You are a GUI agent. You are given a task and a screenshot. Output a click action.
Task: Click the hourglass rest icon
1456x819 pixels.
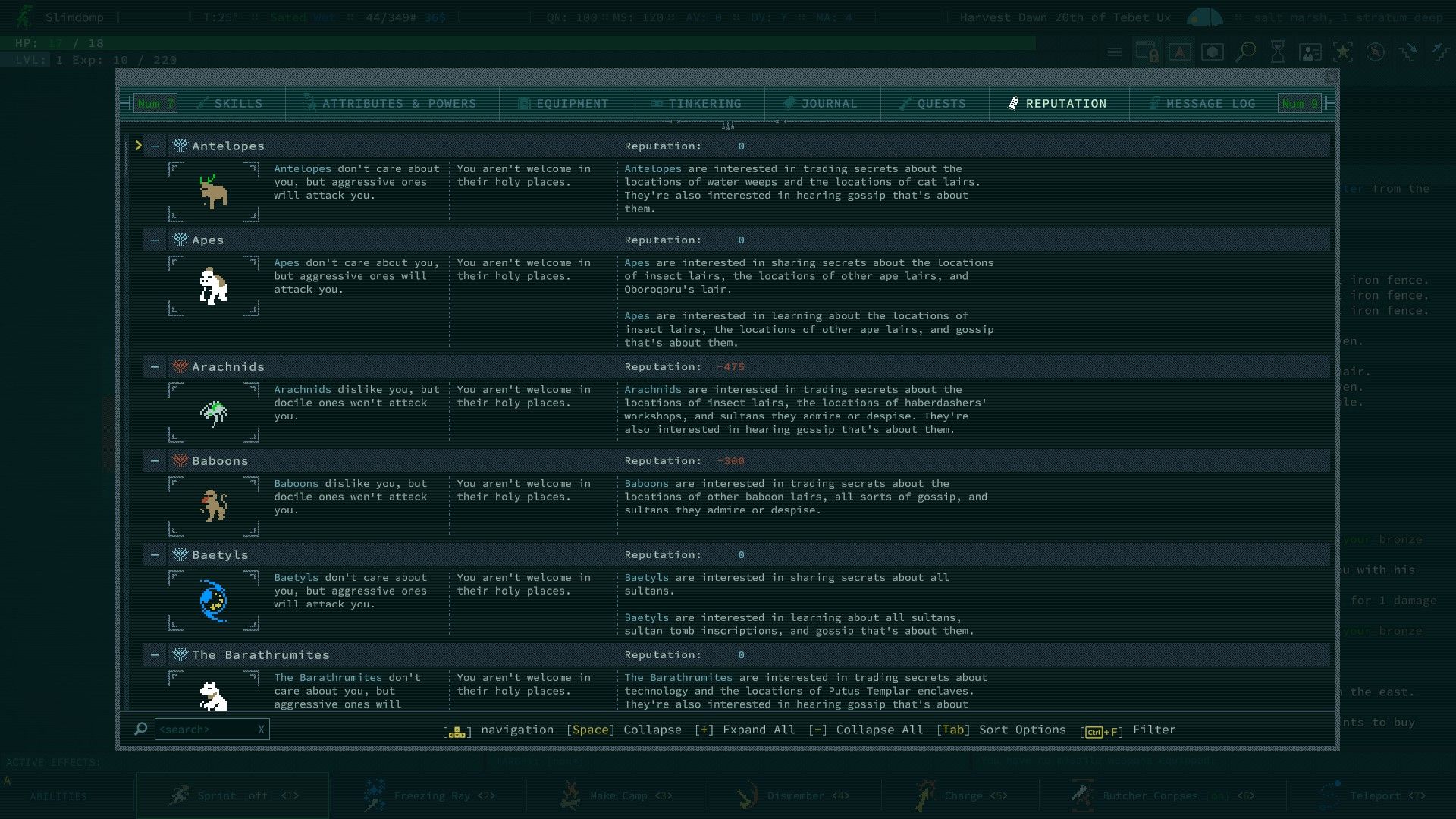(x=1277, y=52)
